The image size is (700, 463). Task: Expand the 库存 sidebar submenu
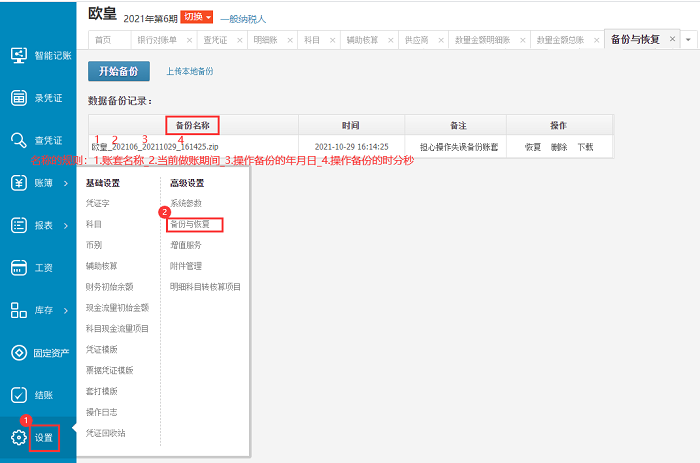coord(65,311)
